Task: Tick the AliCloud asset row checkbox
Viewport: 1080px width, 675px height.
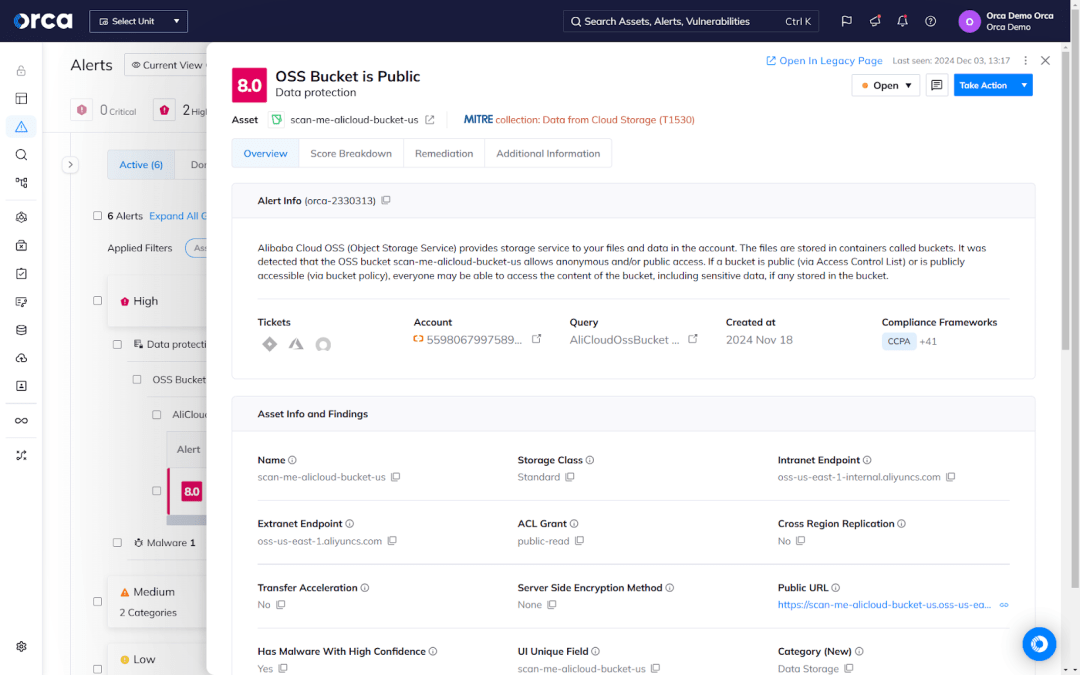Action: [156, 415]
